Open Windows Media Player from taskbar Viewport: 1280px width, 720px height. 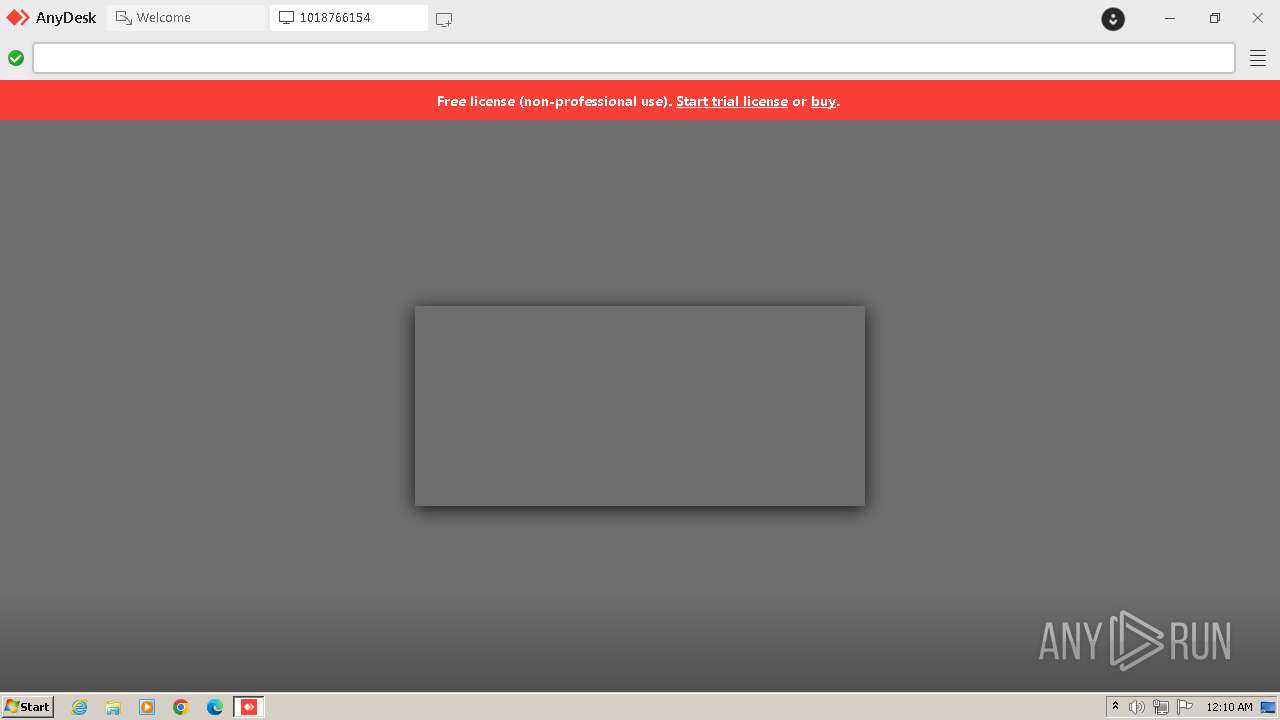coord(147,707)
